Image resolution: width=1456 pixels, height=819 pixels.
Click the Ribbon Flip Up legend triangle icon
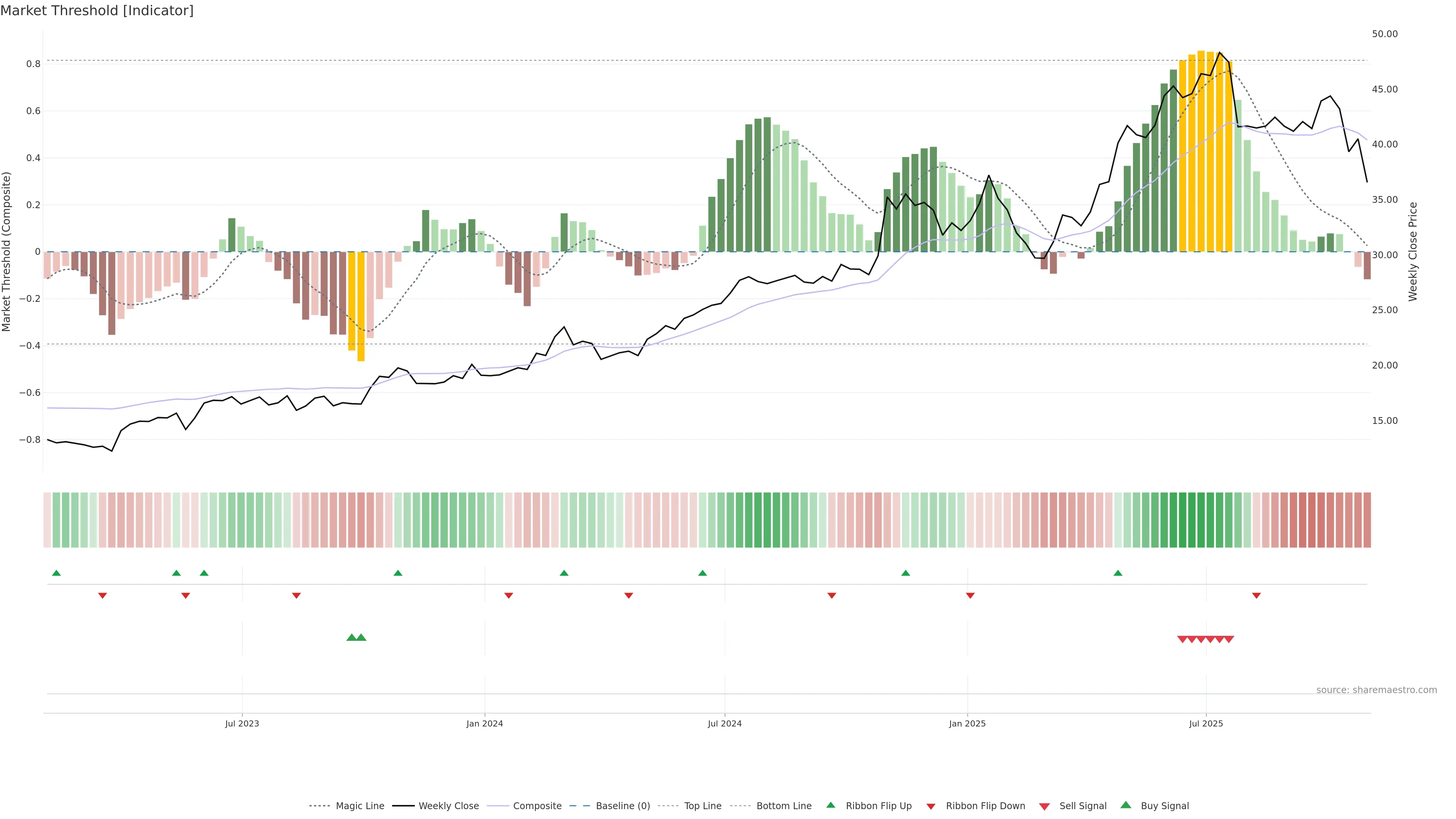pyautogui.click(x=830, y=805)
